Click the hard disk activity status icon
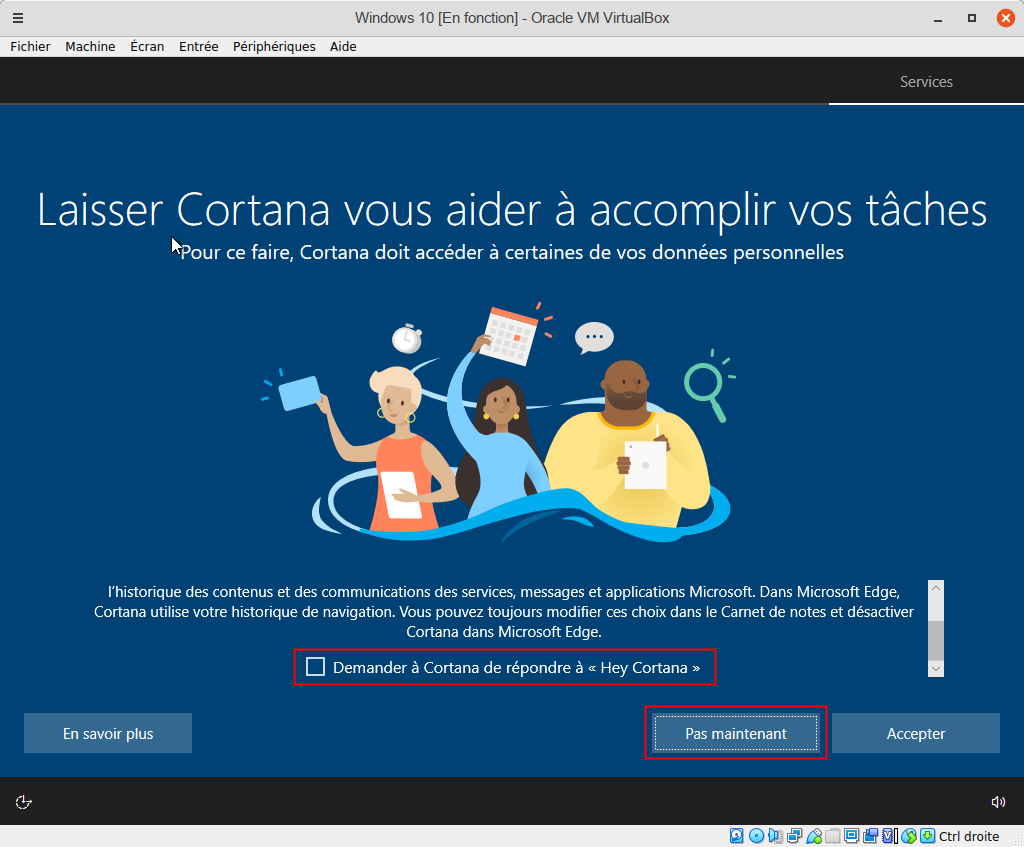The height and width of the screenshot is (847, 1024). click(736, 836)
